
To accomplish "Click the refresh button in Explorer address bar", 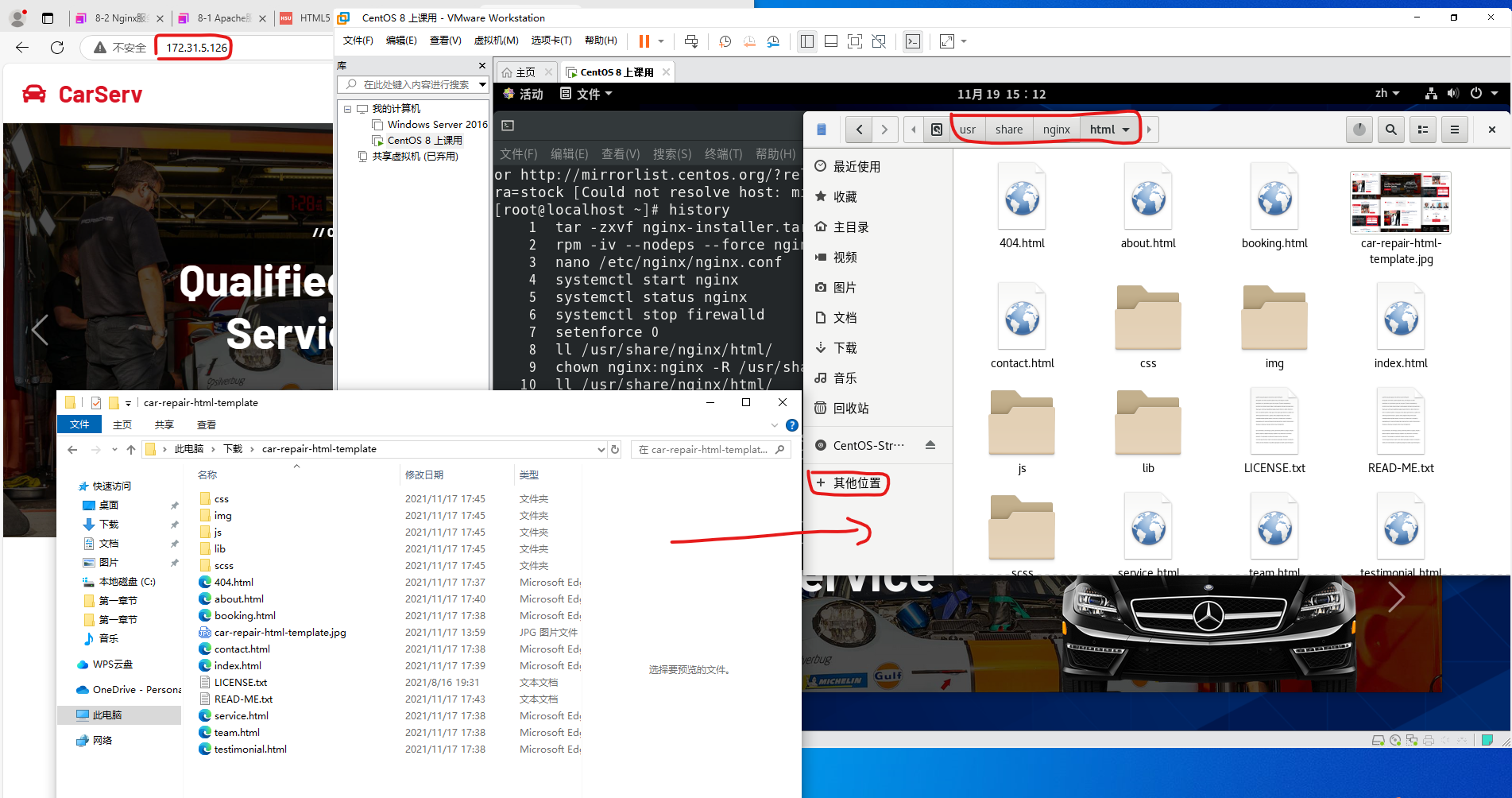I will pos(614,449).
